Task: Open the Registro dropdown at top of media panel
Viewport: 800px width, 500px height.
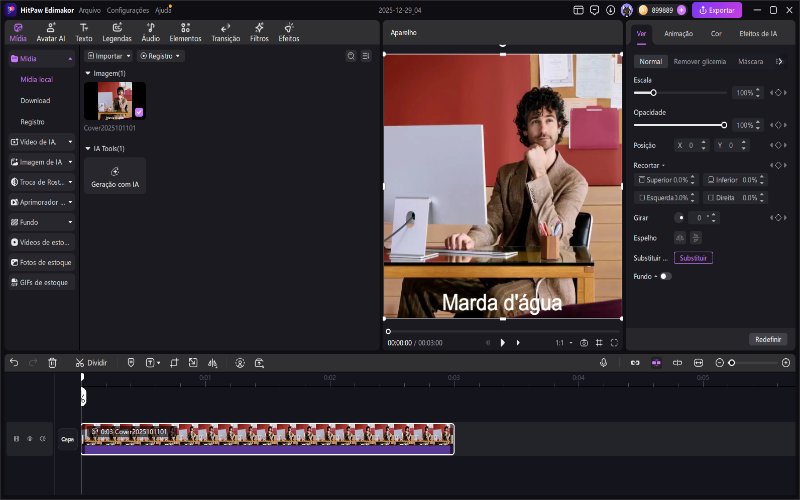Action: point(160,56)
